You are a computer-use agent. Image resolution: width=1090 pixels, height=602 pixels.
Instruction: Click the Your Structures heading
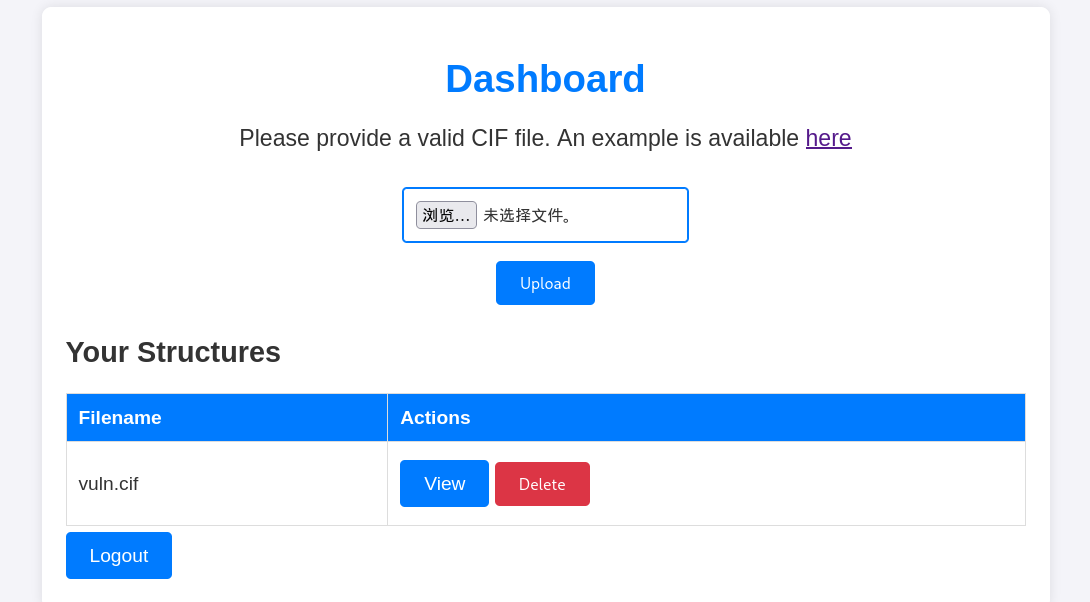(x=173, y=352)
